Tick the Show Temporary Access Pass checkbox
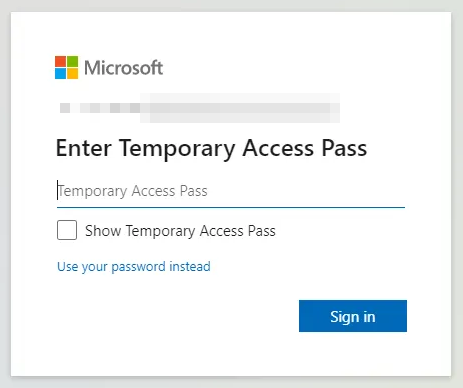 point(67,230)
